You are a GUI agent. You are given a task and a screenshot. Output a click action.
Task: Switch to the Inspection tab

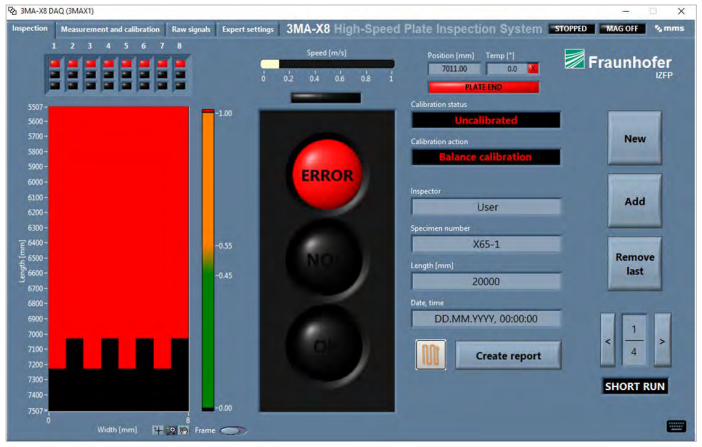[30, 29]
